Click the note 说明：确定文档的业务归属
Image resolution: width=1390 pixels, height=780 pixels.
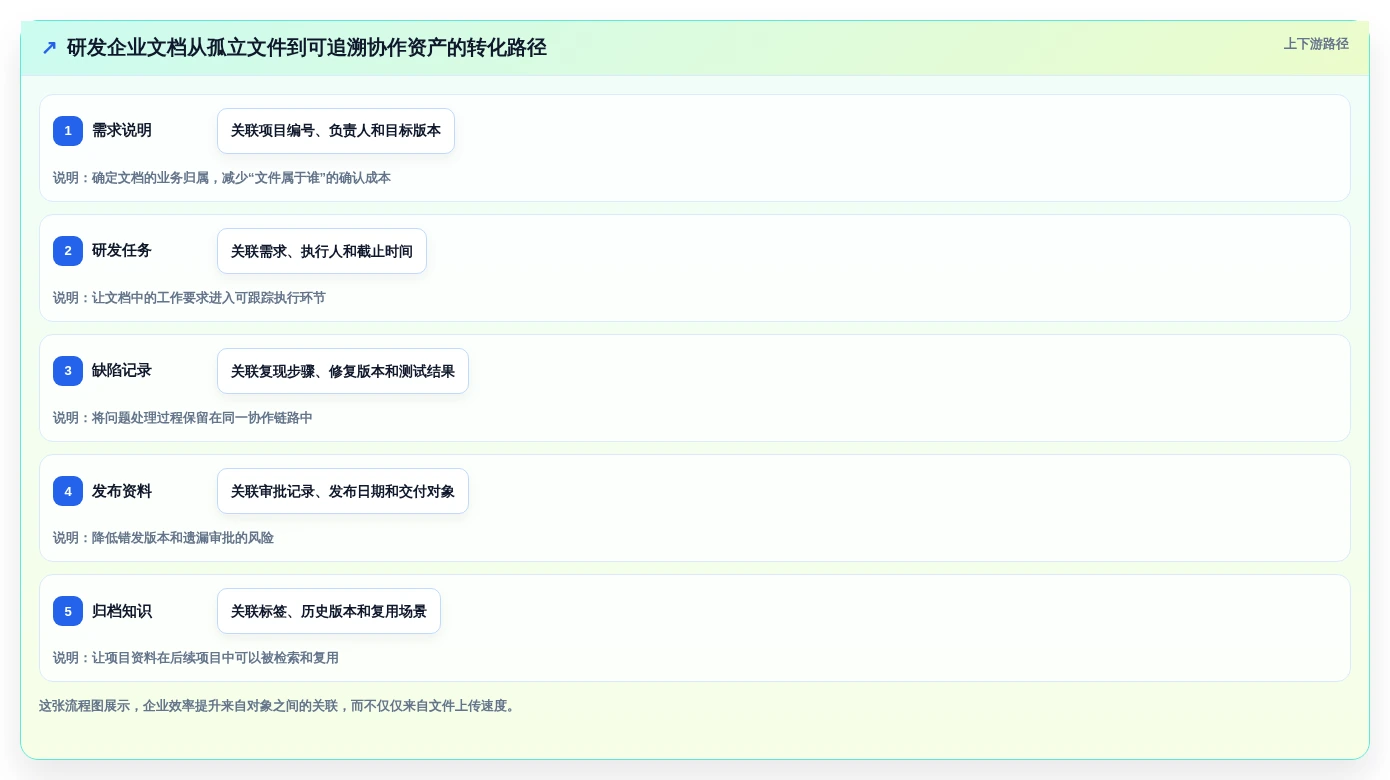[x=222, y=178]
